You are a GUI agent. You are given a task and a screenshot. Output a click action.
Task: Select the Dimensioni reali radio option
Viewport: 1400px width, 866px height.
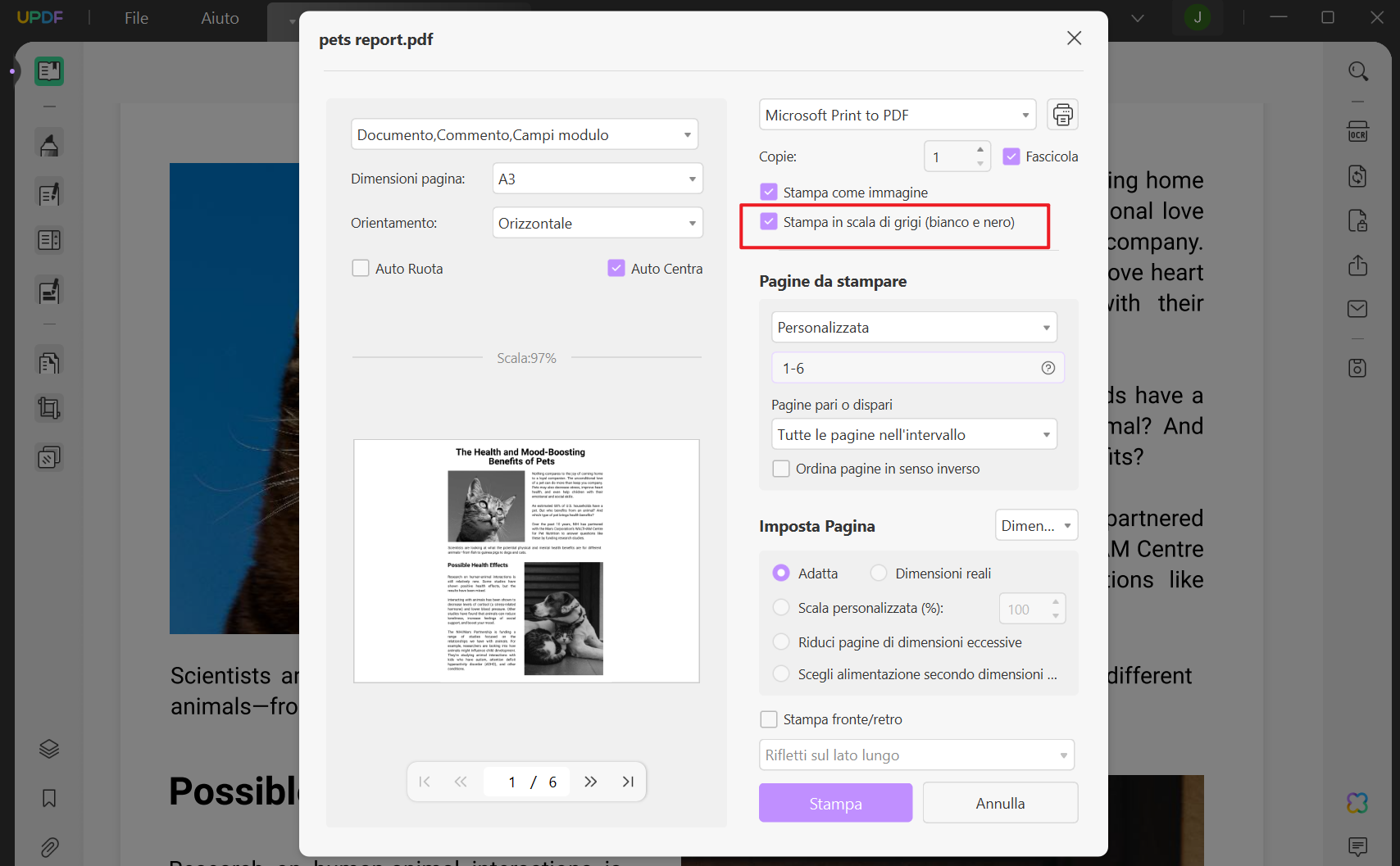coord(879,573)
